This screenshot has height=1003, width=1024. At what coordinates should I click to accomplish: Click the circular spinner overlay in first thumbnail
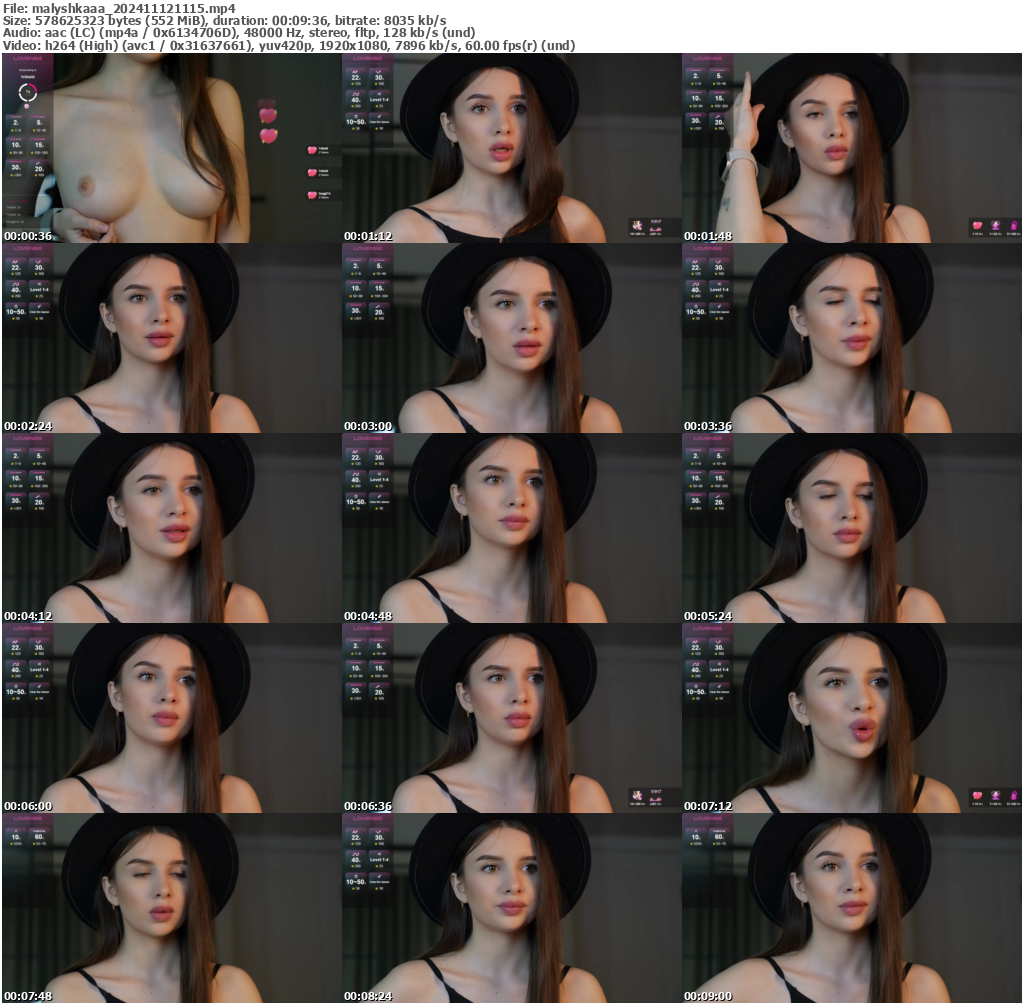[x=28, y=92]
